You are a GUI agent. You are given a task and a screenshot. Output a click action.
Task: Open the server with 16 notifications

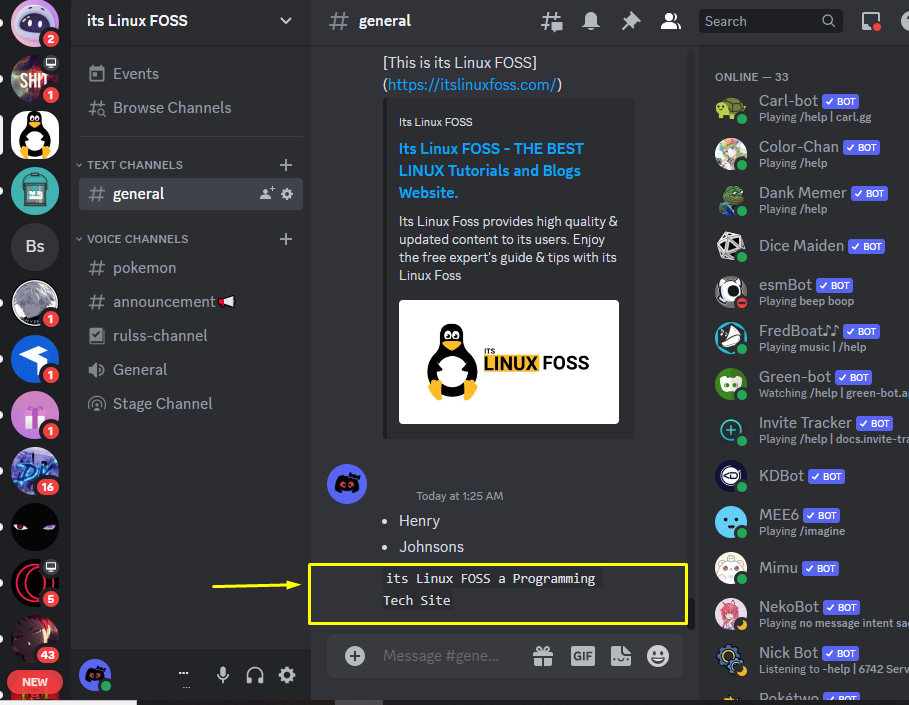[x=35, y=471]
